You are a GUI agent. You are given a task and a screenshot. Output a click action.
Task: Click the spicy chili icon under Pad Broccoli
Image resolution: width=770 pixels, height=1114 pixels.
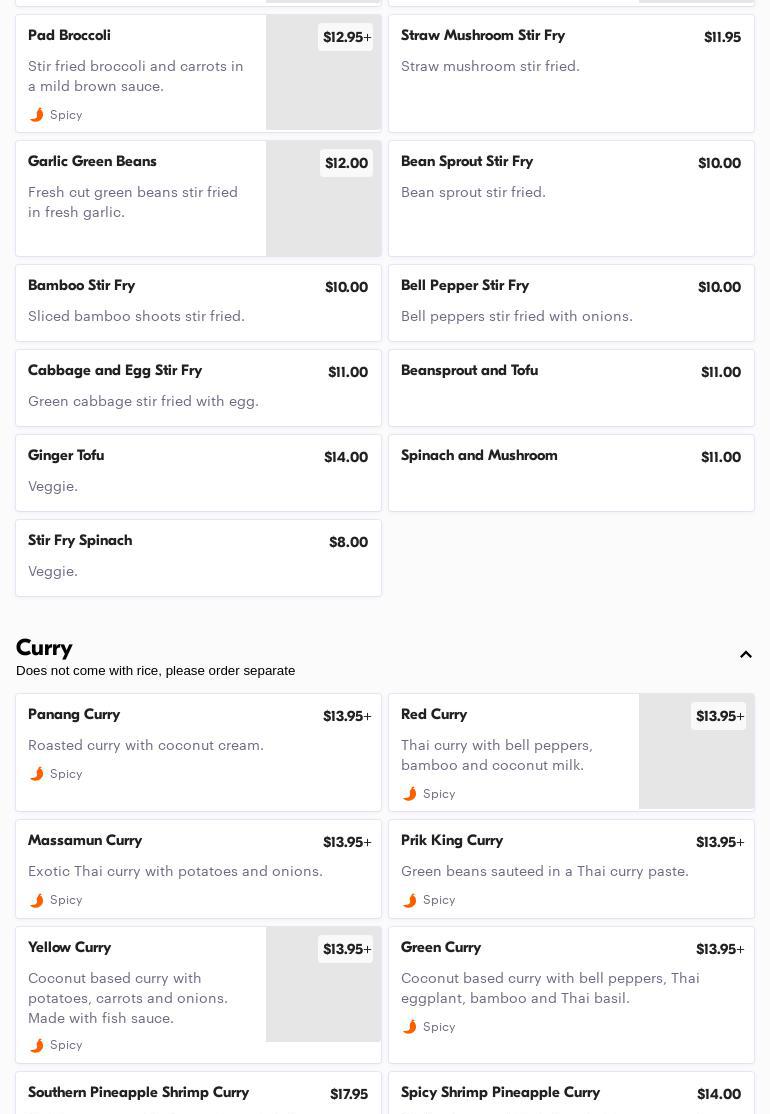point(37,114)
